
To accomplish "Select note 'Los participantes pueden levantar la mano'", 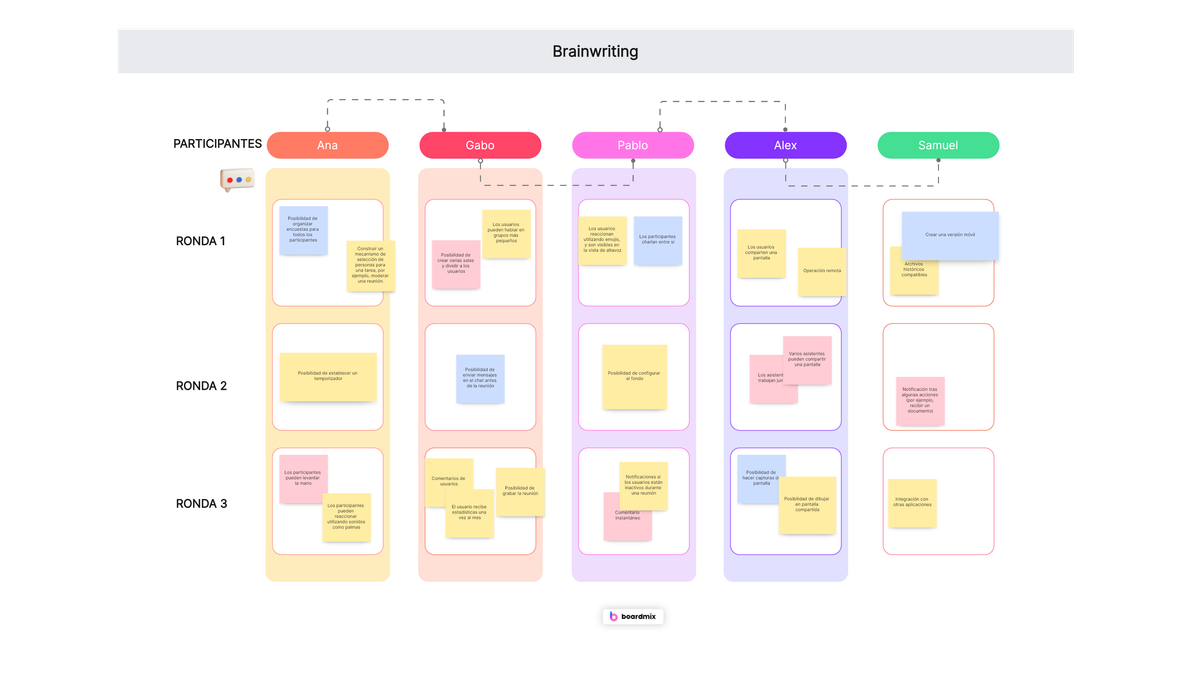I will (303, 479).
